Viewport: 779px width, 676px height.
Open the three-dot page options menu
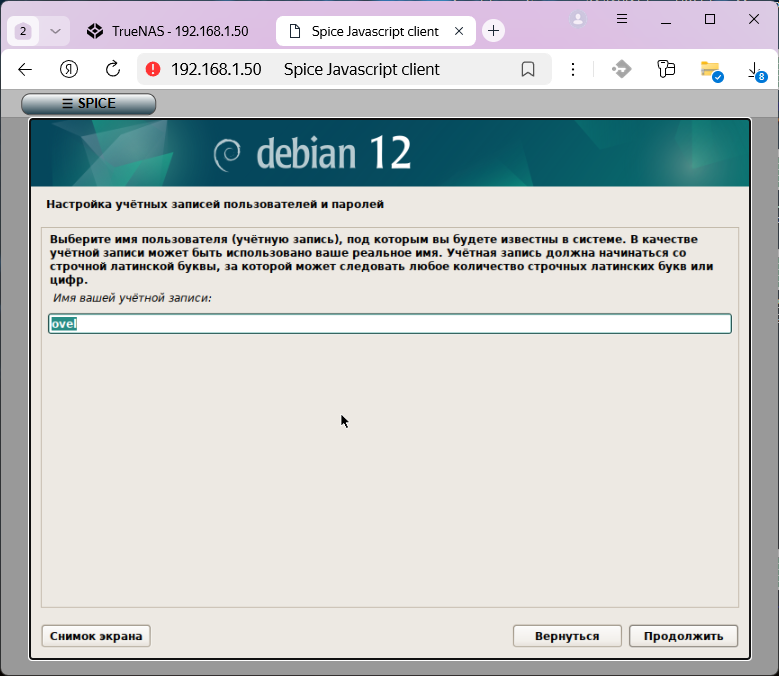[573, 69]
